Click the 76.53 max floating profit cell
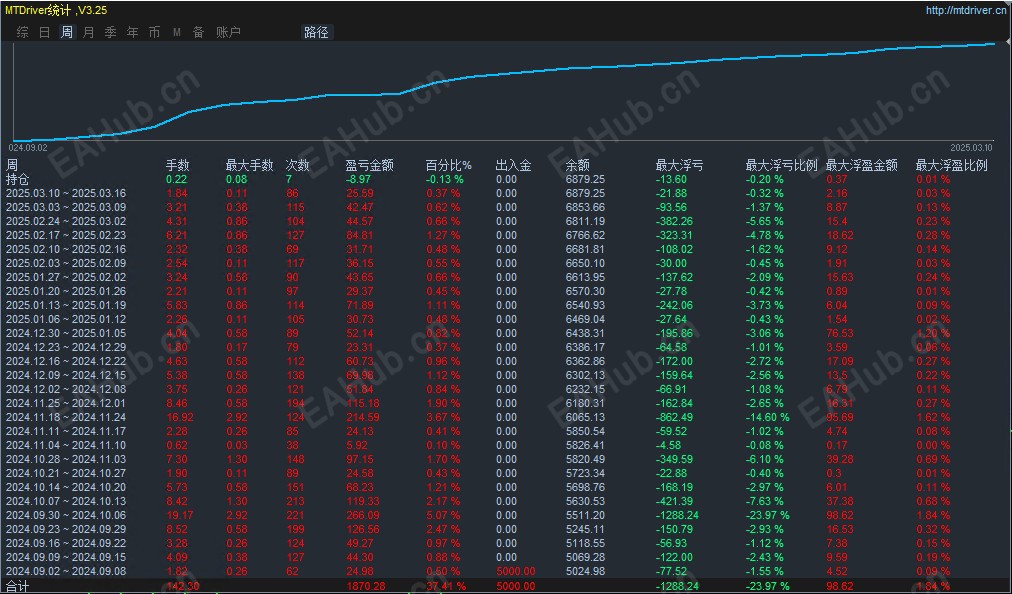The width and height of the screenshot is (1012, 594). tap(840, 333)
